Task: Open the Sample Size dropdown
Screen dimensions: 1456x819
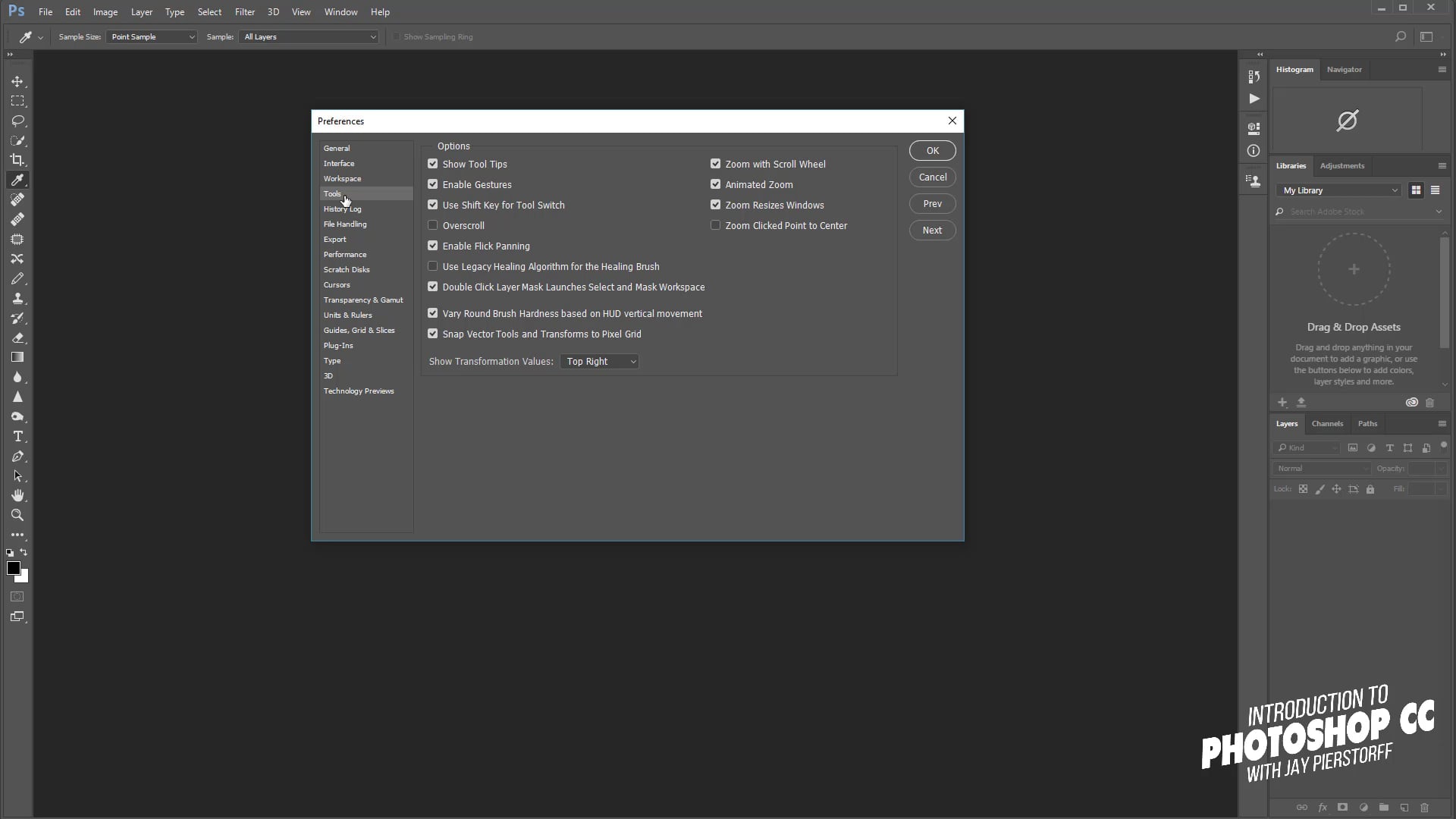Action: click(x=151, y=36)
